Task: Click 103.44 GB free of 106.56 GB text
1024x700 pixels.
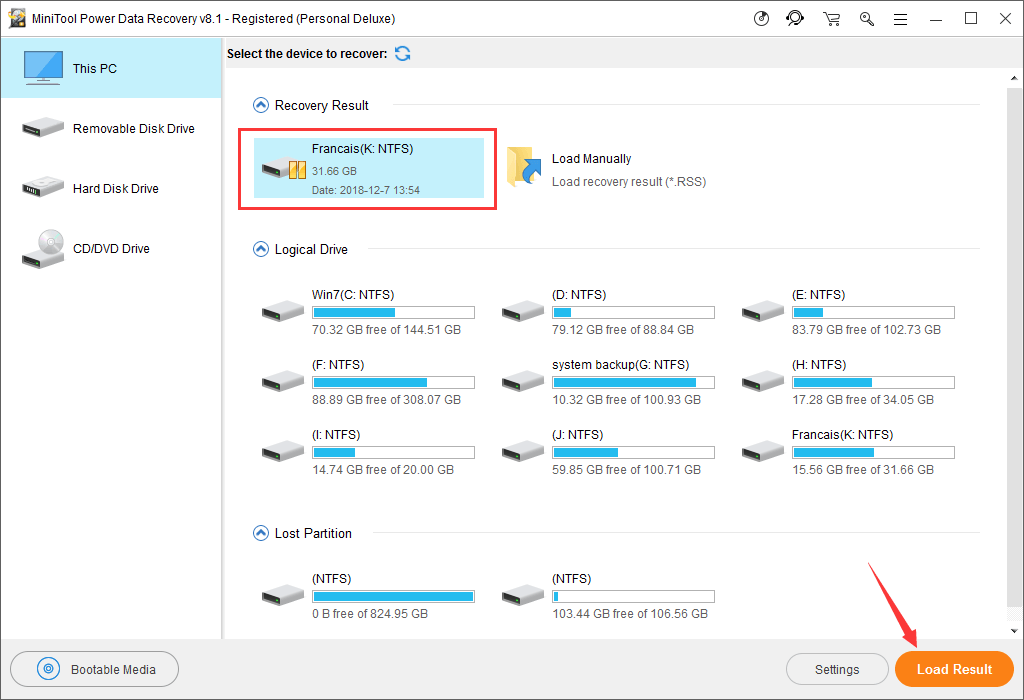Action: coord(630,614)
